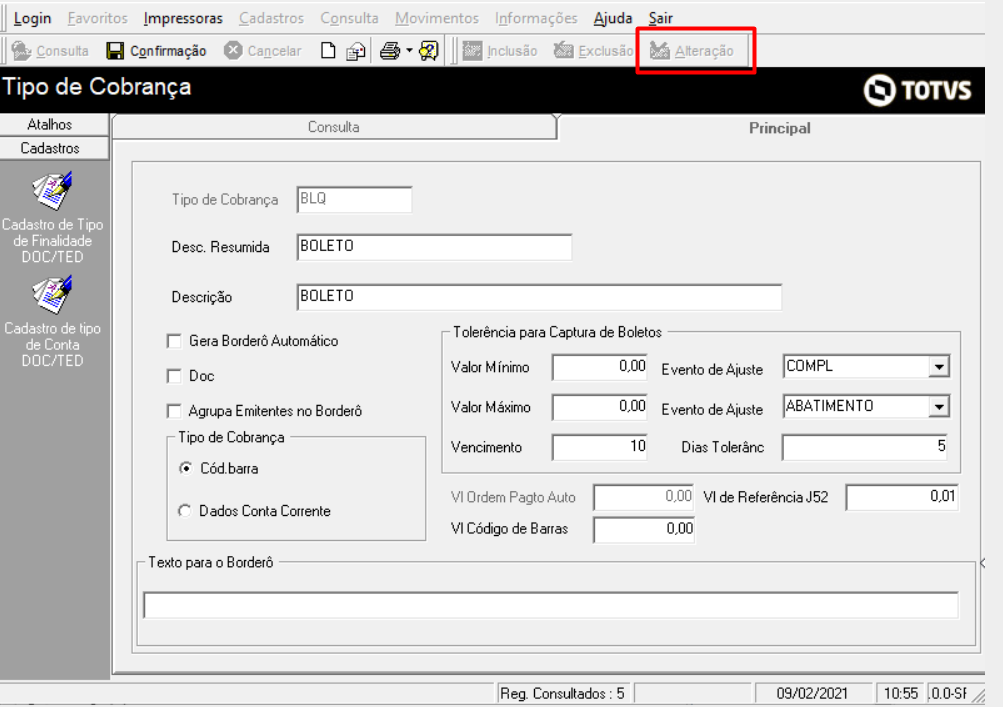1003x707 pixels.
Task: Open Cadastro de tipo de Conta DOC/TED
Action: tap(52, 322)
